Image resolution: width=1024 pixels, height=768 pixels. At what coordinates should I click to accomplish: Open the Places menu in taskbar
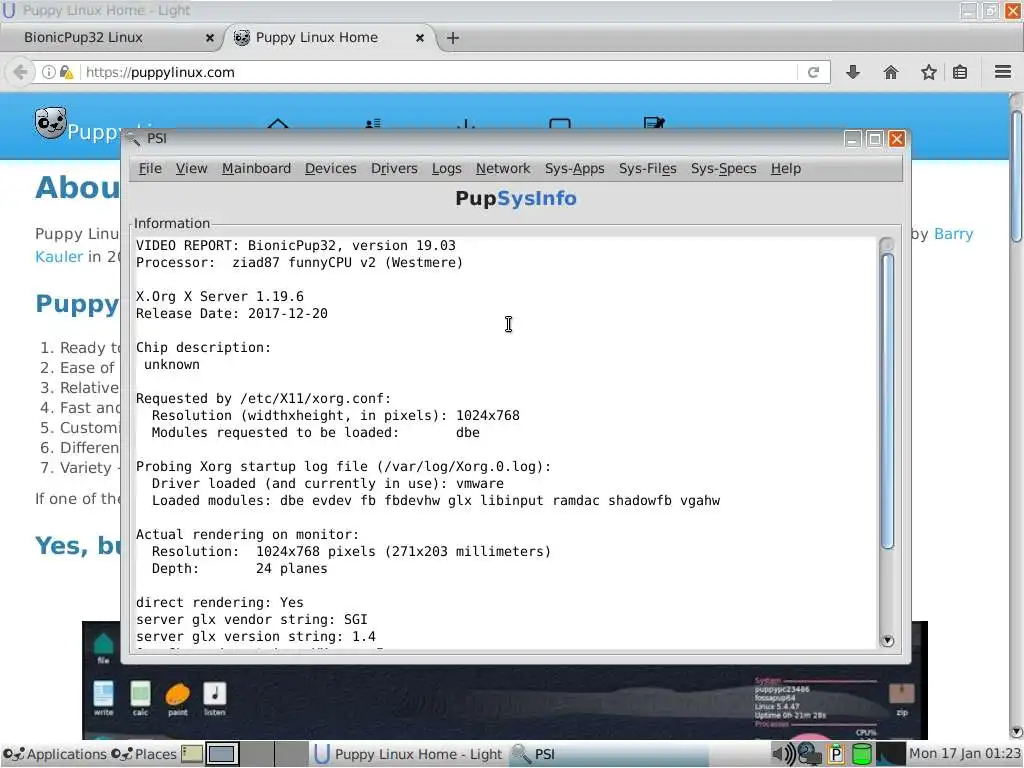144,754
